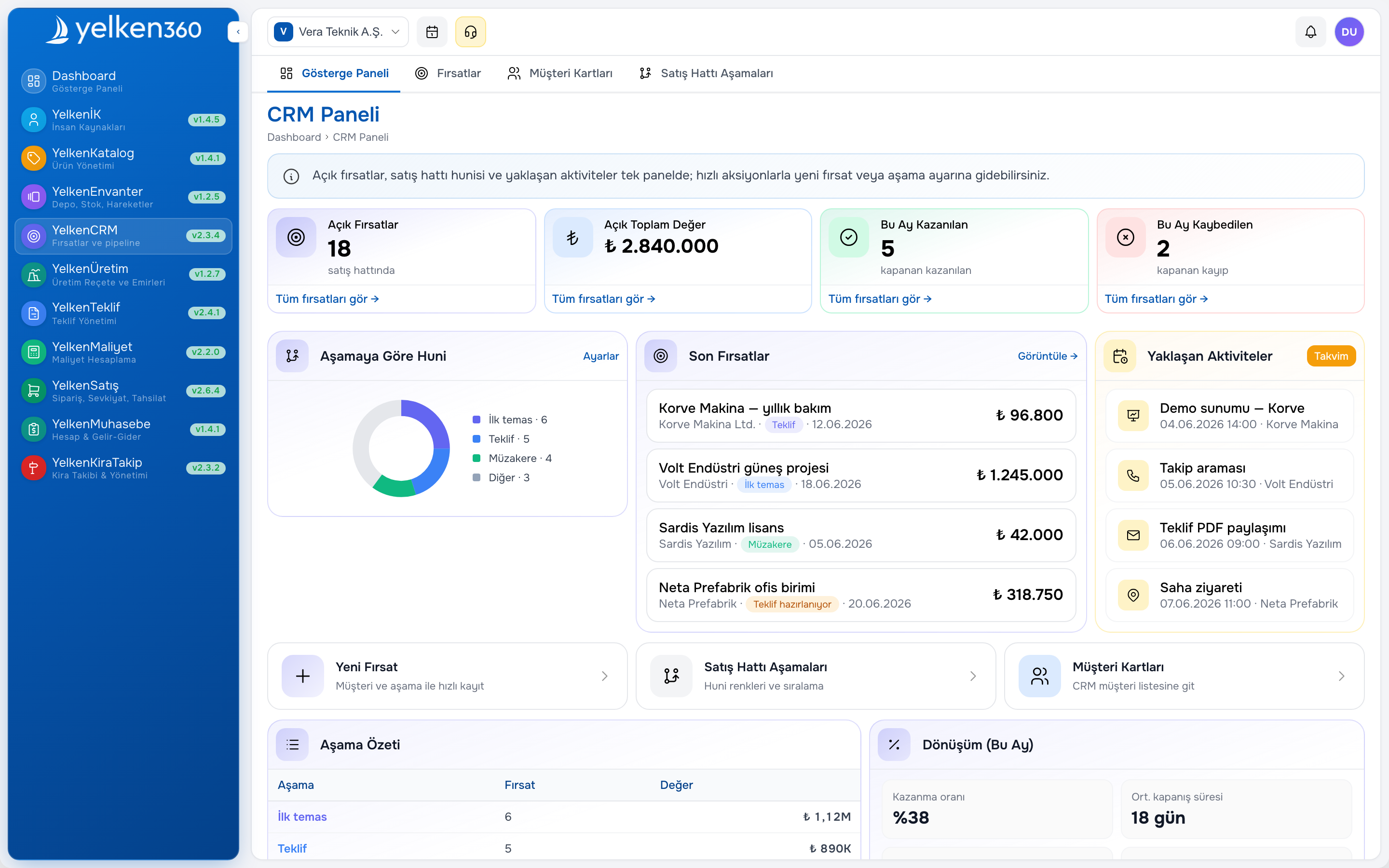Image resolution: width=1389 pixels, height=868 pixels.
Task: Open Dashboard in the sidebar
Action: pos(123,81)
